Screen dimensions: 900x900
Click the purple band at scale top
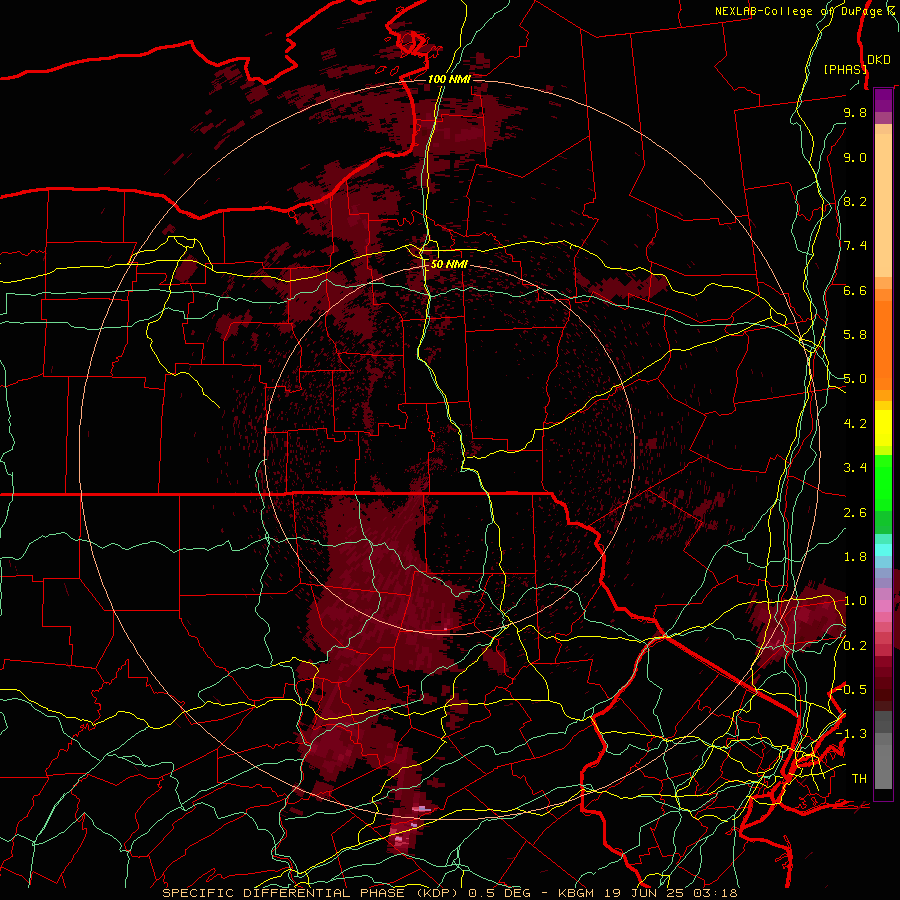click(883, 100)
